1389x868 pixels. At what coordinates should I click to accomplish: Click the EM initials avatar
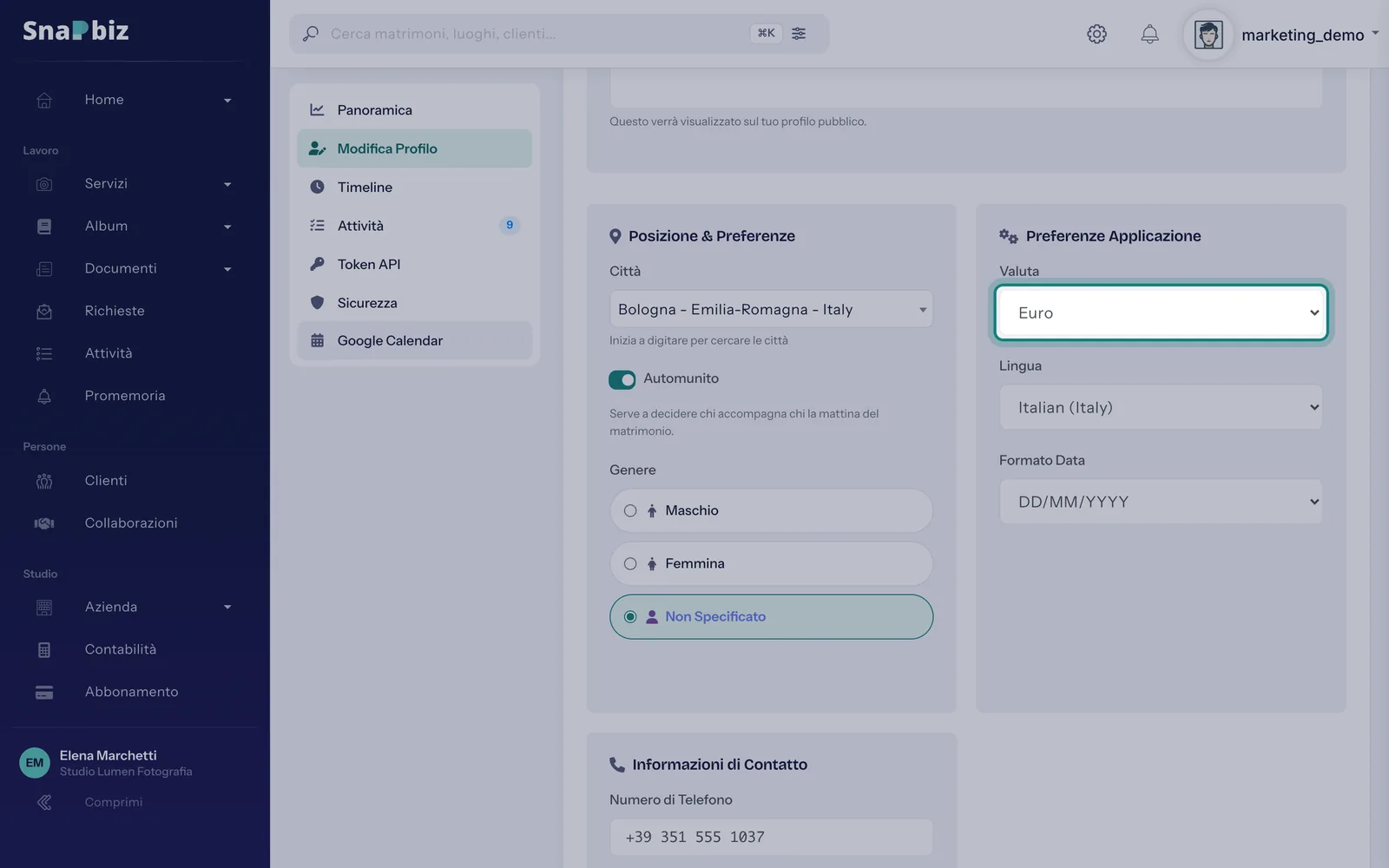click(x=35, y=763)
